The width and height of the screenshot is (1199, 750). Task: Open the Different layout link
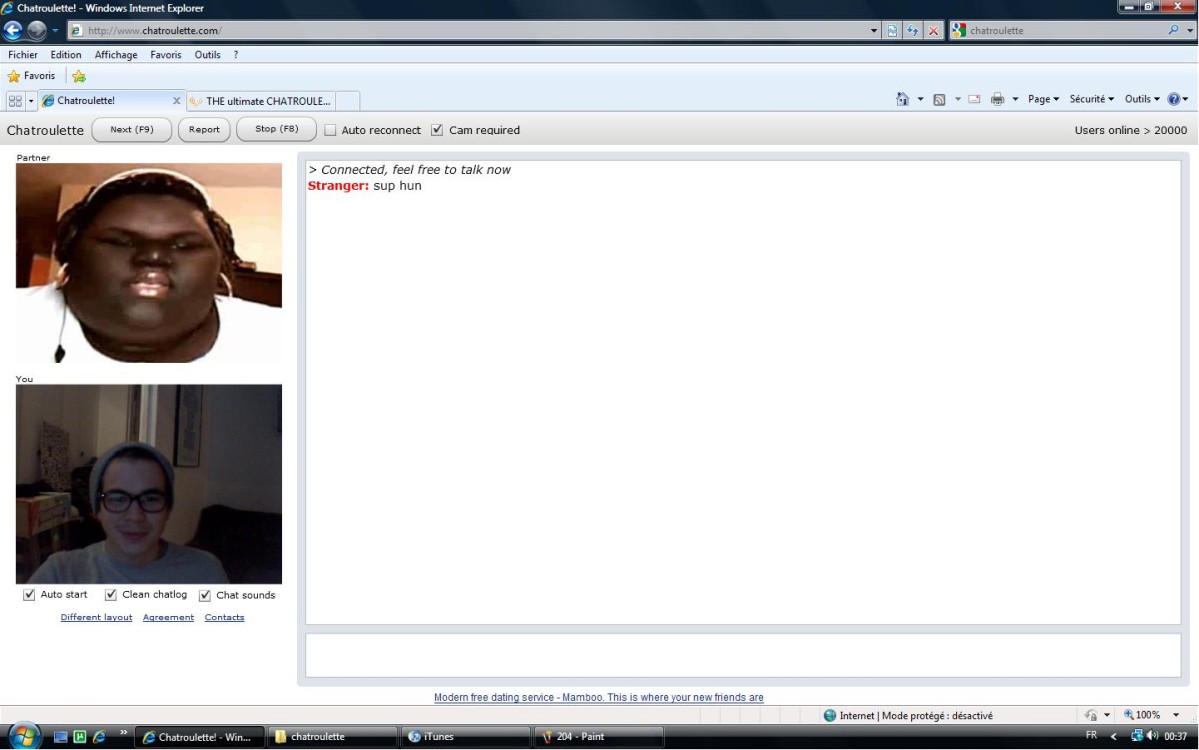tap(96, 618)
